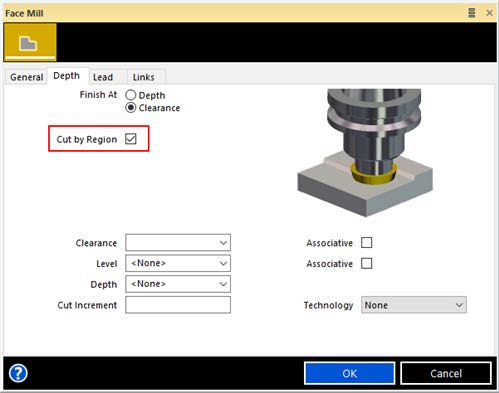This screenshot has height=393, width=499.
Task: Open the Links tab
Action: (144, 77)
